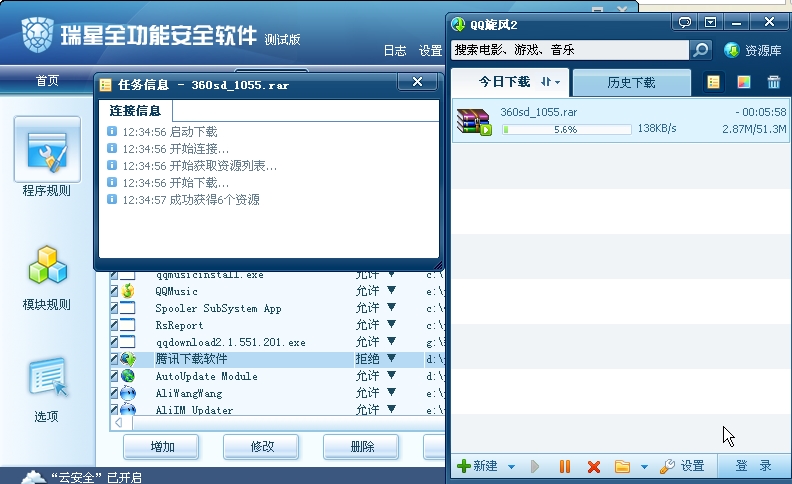Screen dimensions: 792x484
Task: Switch to thumbnail view icon in QQ旋风
Action: point(744,82)
